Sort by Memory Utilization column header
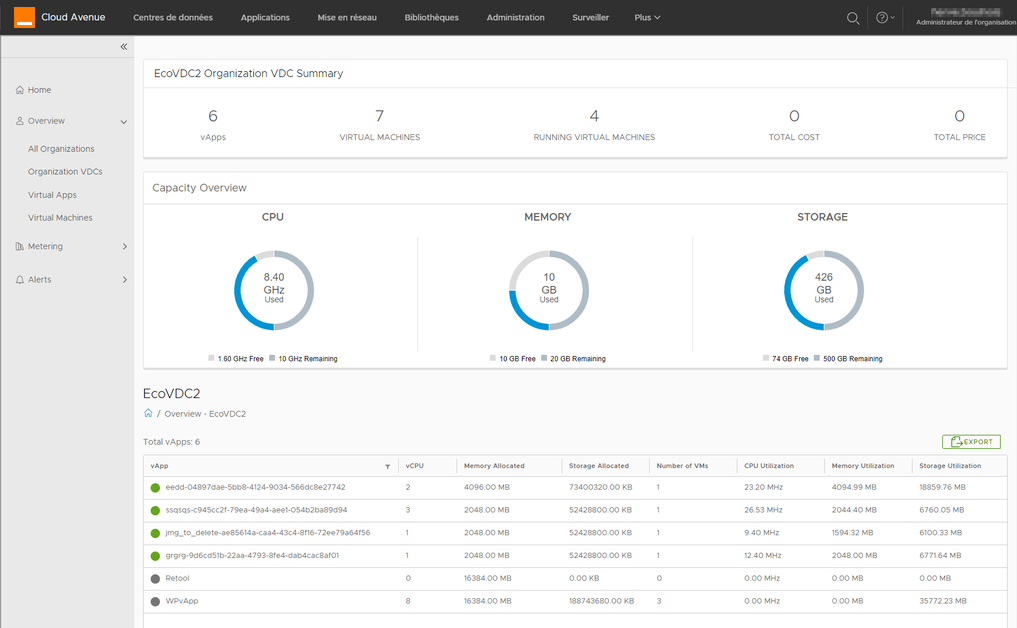The width and height of the screenshot is (1017, 628). pyautogui.click(x=863, y=466)
